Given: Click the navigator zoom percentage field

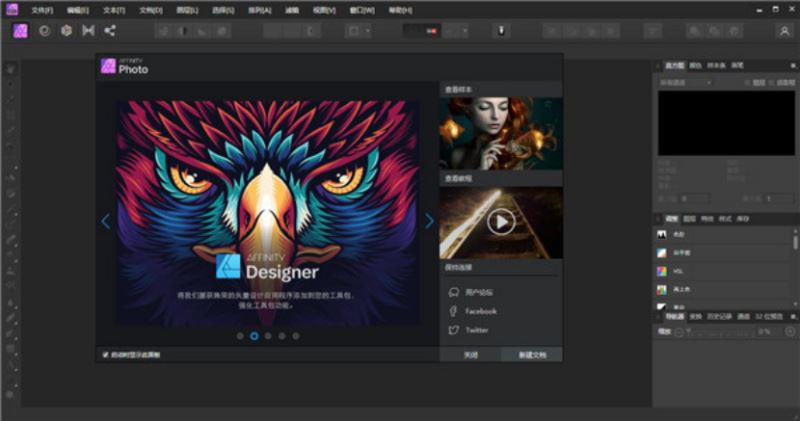Looking at the screenshot, I should (767, 332).
